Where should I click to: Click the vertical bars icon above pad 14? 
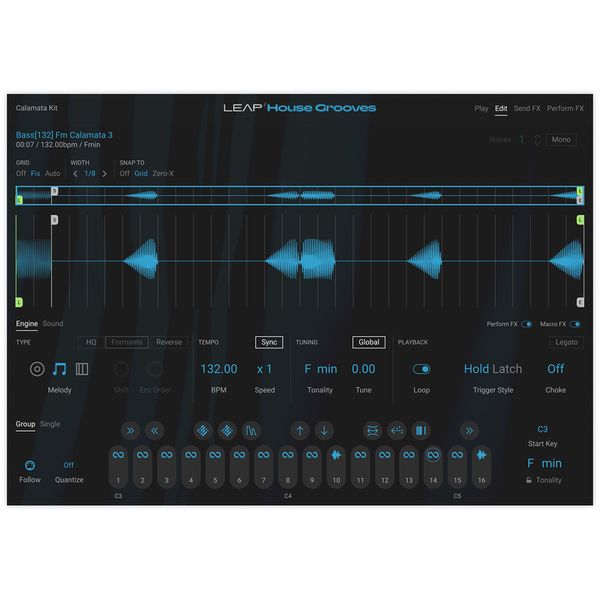[421, 431]
